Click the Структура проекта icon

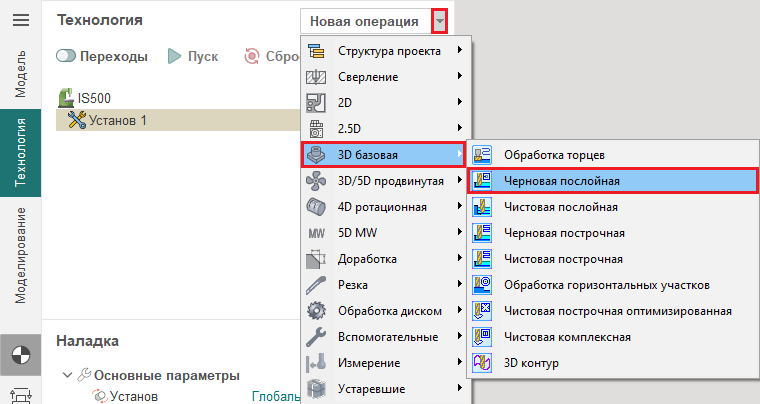[317, 51]
